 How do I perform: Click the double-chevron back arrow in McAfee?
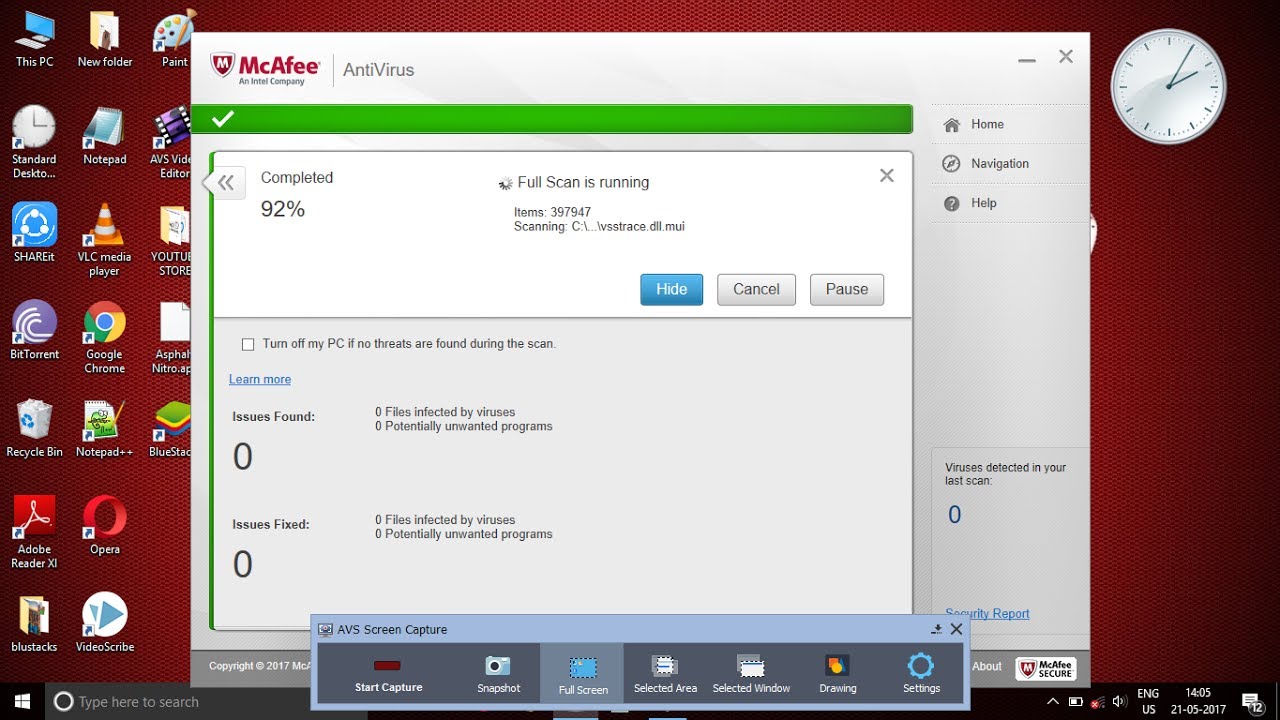[x=226, y=182]
